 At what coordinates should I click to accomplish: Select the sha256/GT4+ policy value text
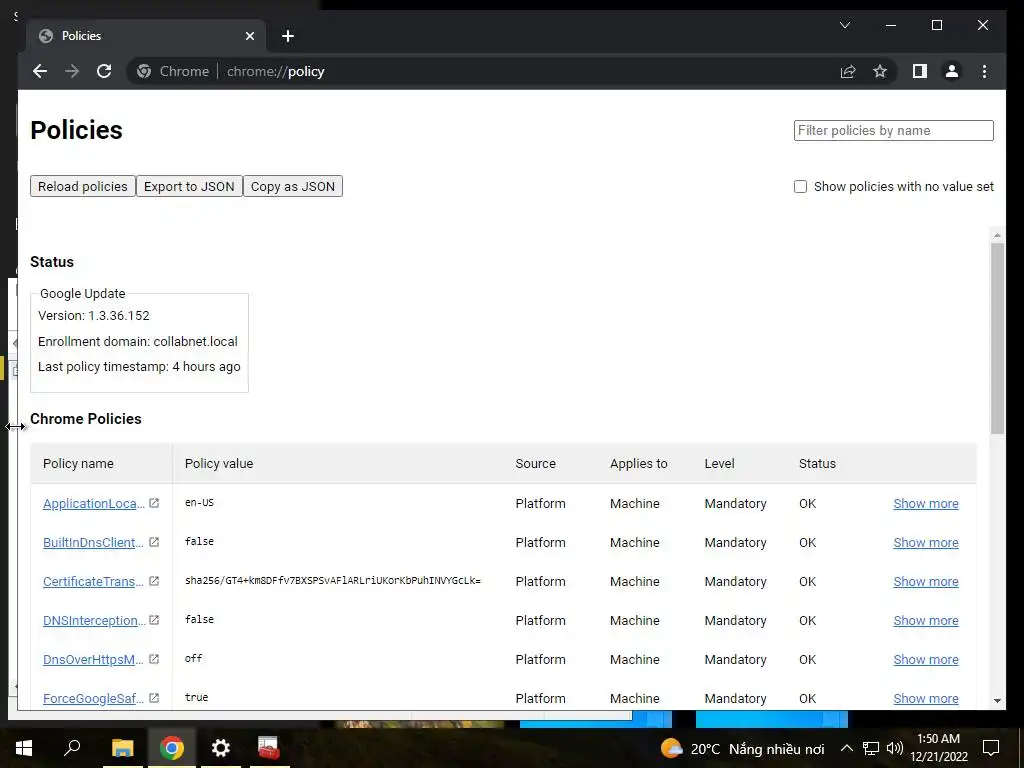[x=332, y=581]
